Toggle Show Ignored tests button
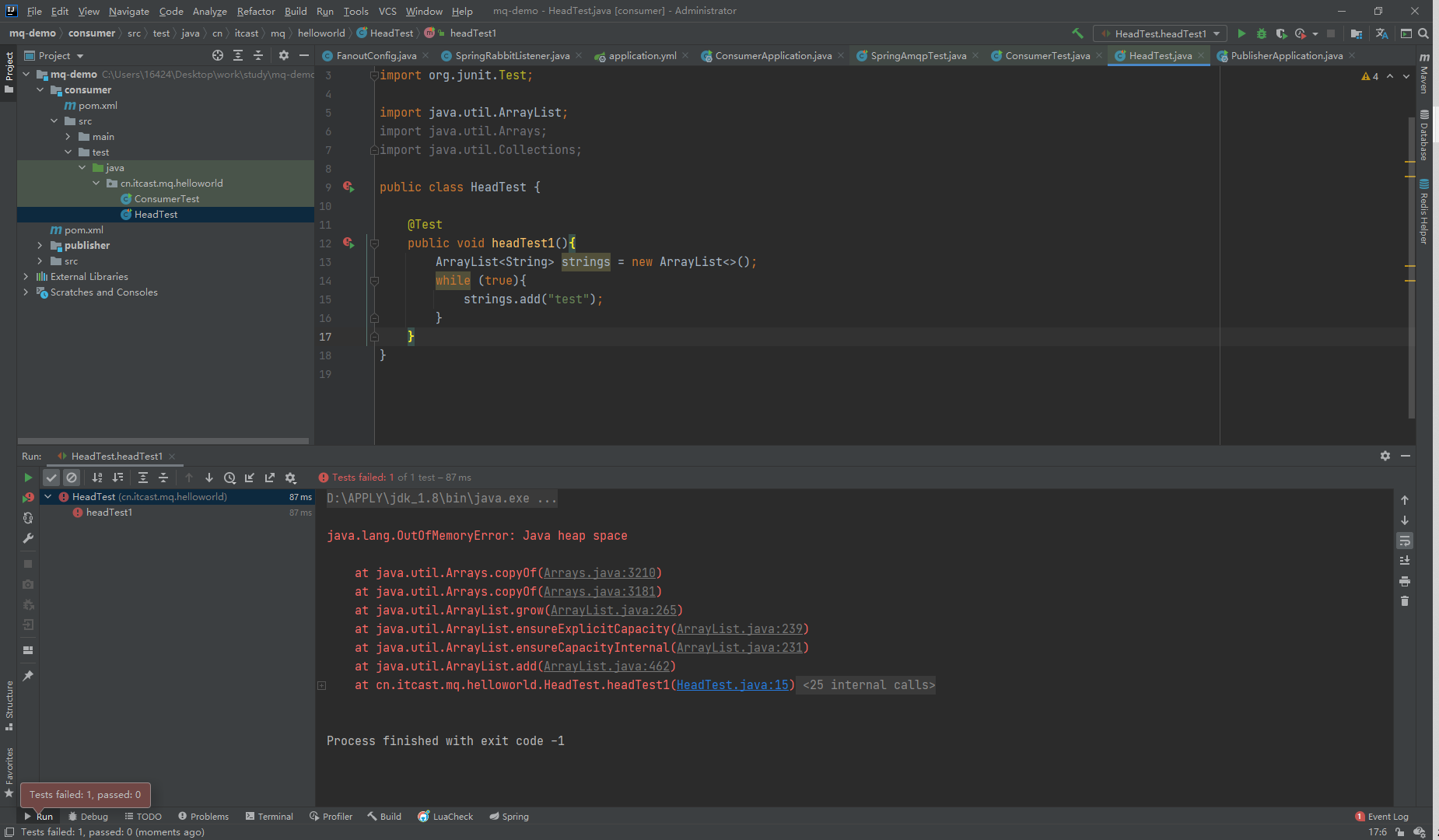The height and width of the screenshot is (840, 1439). pyautogui.click(x=72, y=478)
